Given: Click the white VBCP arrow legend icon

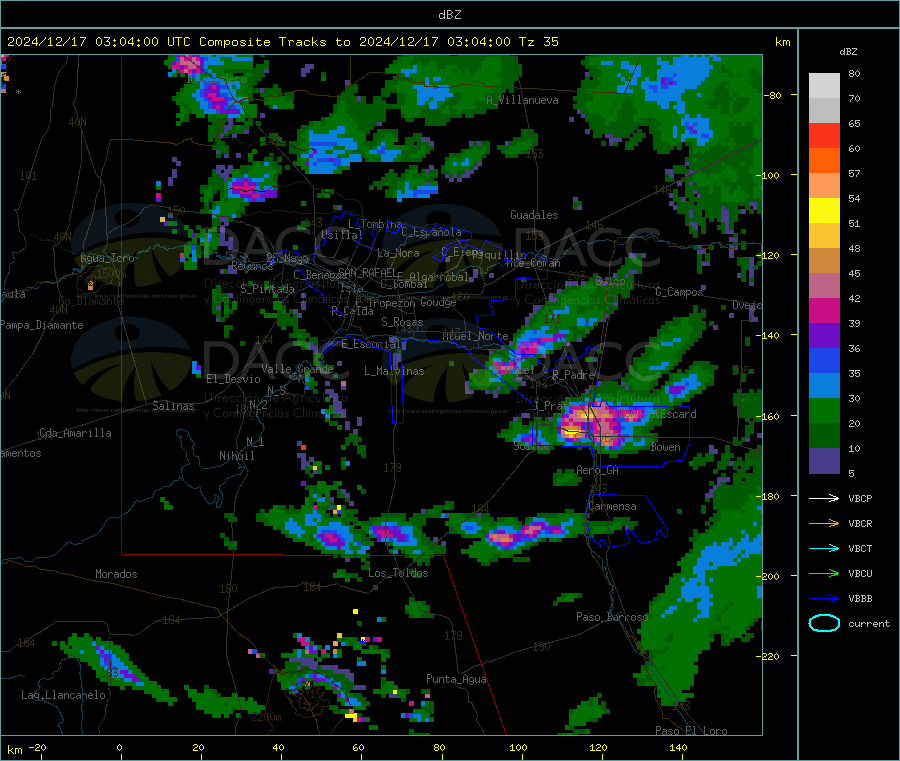Looking at the screenshot, I should (x=824, y=498).
